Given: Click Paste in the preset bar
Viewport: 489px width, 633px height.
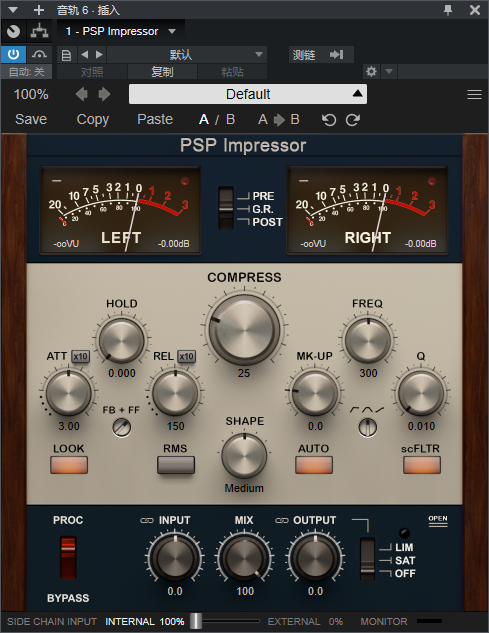Looking at the screenshot, I should 155,119.
